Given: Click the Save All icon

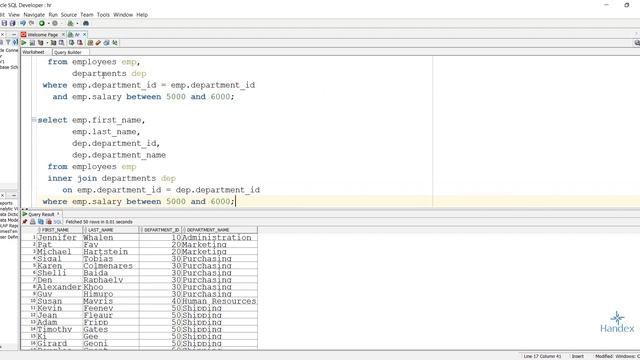Looking at the screenshot, I should pos(13,23).
